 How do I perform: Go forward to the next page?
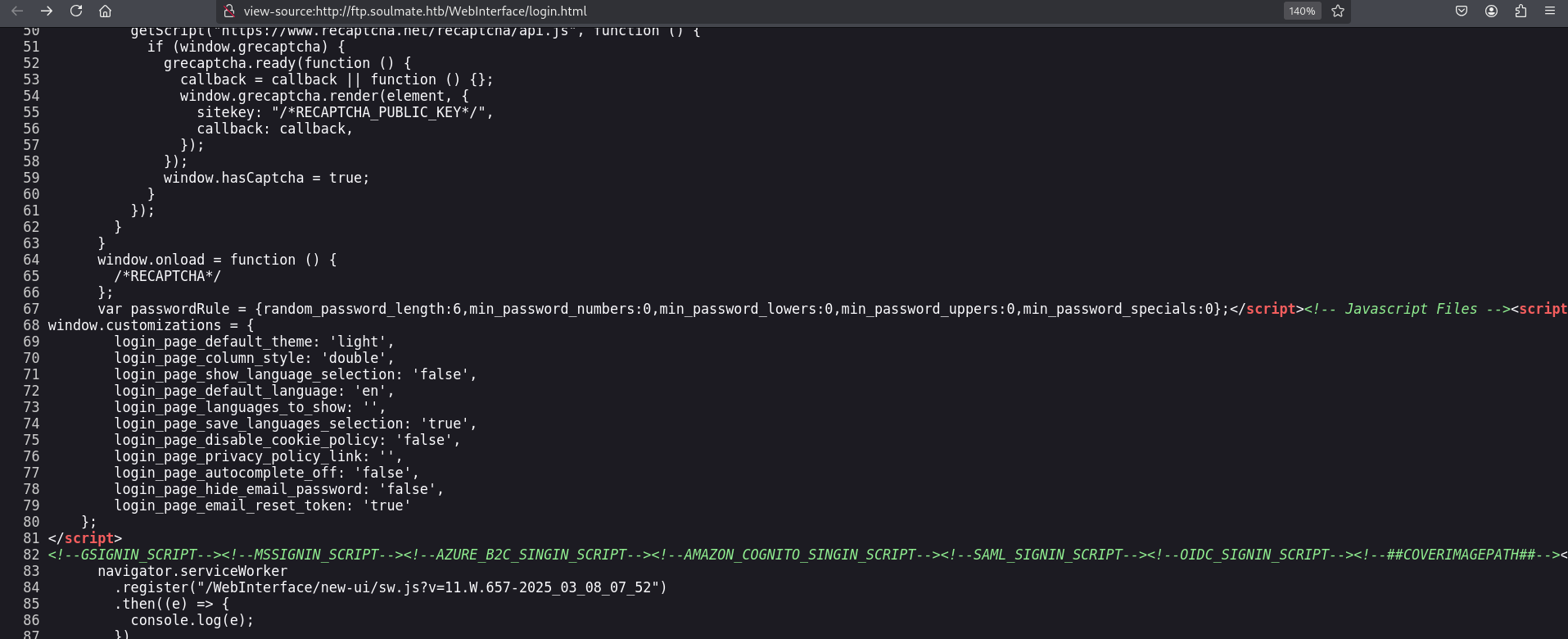(47, 11)
